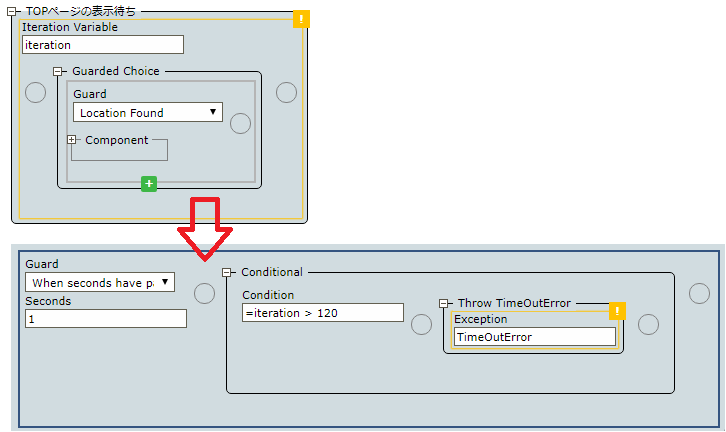Viewport: 726px width, 432px height.
Task: Open the Guard dropdown showing When seconds have passed
Action: tap(100, 282)
